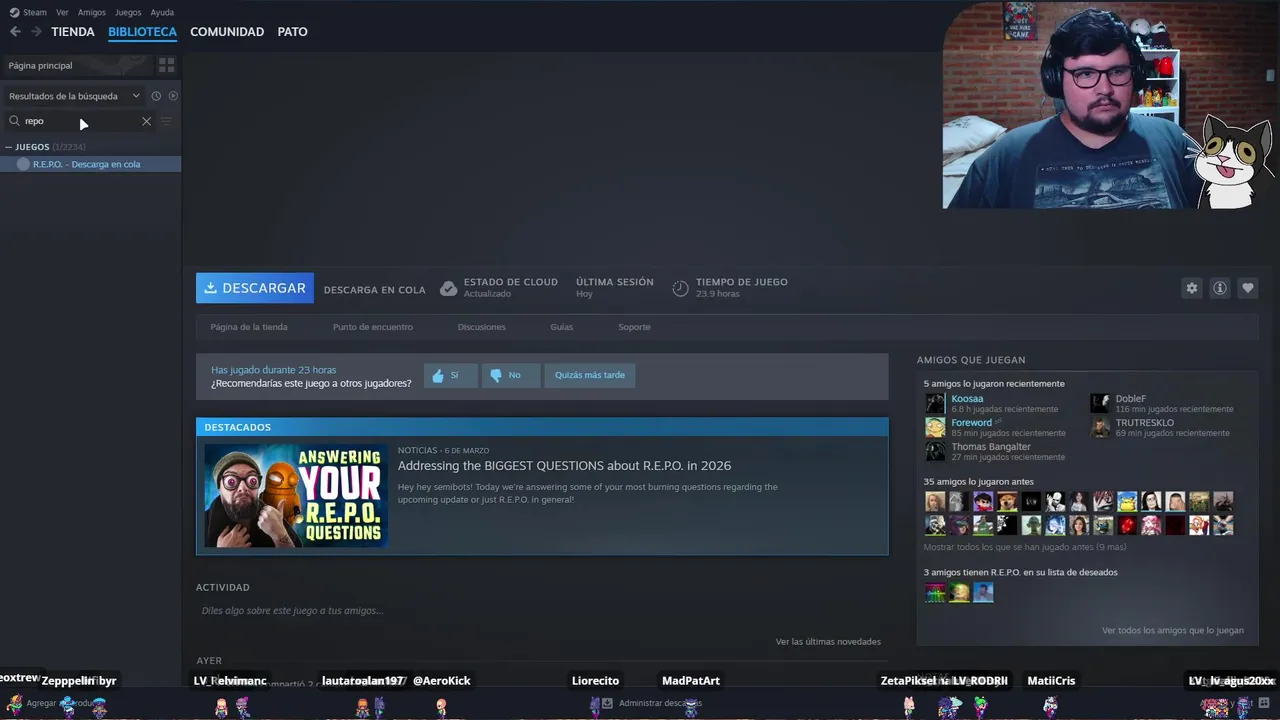Image resolution: width=1280 pixels, height=720 pixels.
Task: Select R.E.P.O. - Descarga en cola
Action: pyautogui.click(x=91, y=164)
